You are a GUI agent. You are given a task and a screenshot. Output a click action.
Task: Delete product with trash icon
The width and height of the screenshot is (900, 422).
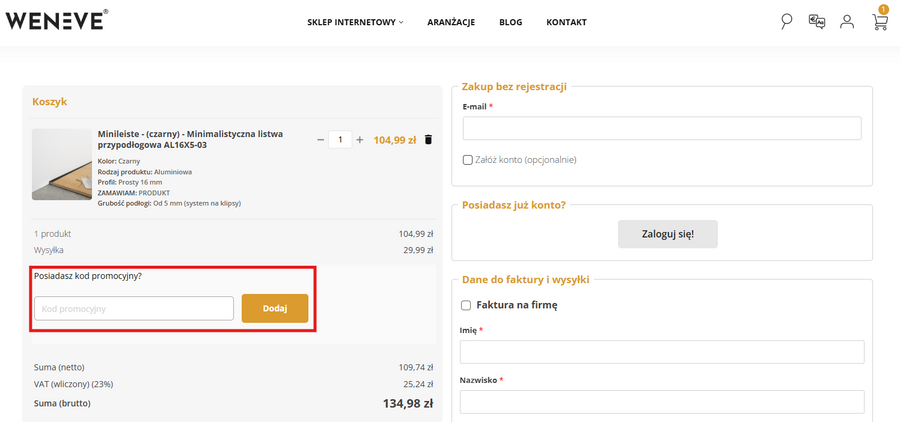pyautogui.click(x=429, y=140)
